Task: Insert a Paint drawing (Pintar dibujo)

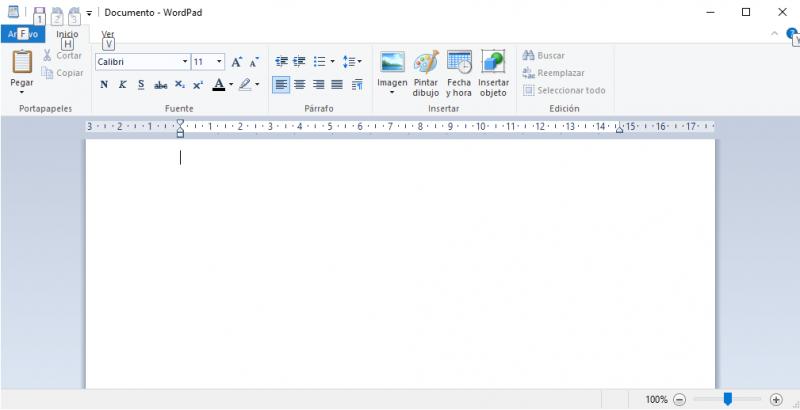Action: [x=426, y=73]
